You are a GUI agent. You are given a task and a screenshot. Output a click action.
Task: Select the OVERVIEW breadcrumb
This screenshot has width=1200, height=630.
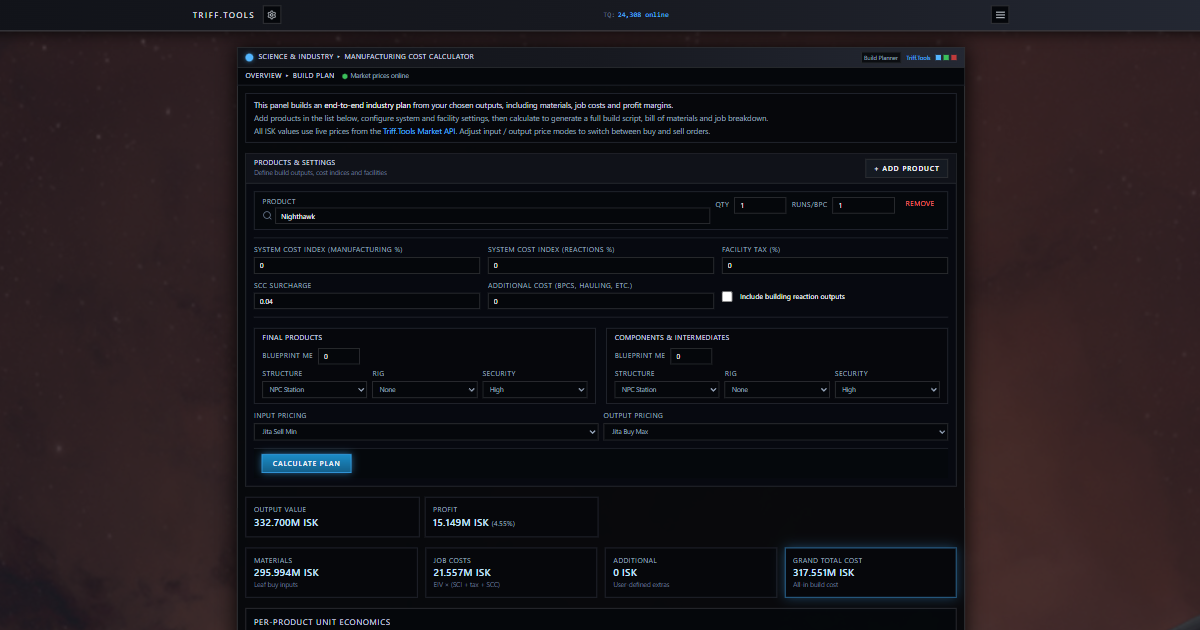264,76
